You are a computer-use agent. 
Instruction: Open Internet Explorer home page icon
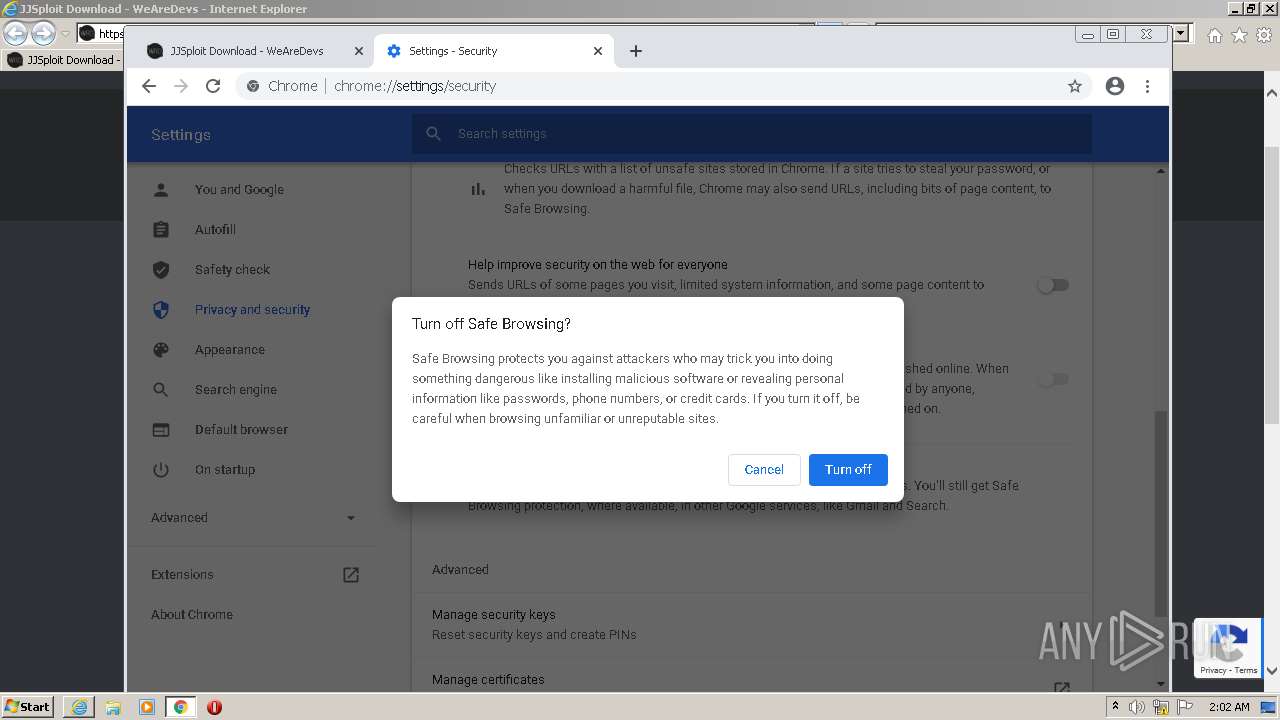tap(1215, 35)
